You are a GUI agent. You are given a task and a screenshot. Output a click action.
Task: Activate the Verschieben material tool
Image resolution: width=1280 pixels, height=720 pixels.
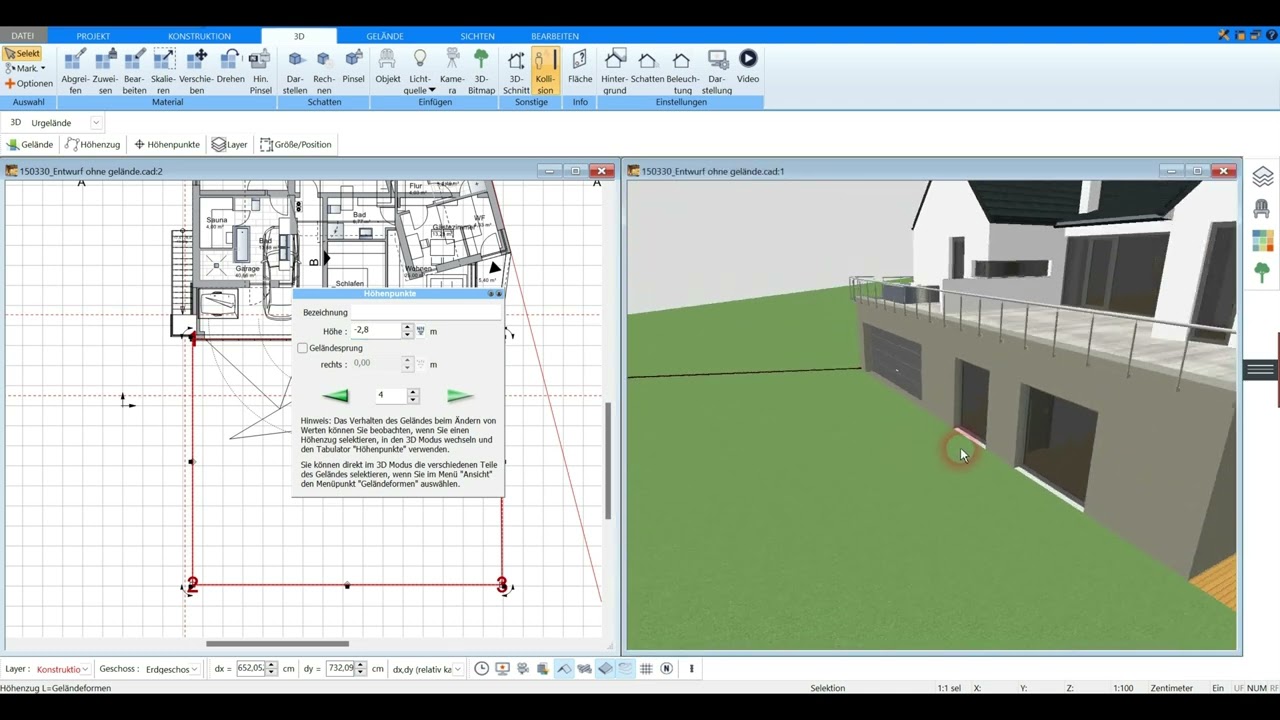(196, 71)
